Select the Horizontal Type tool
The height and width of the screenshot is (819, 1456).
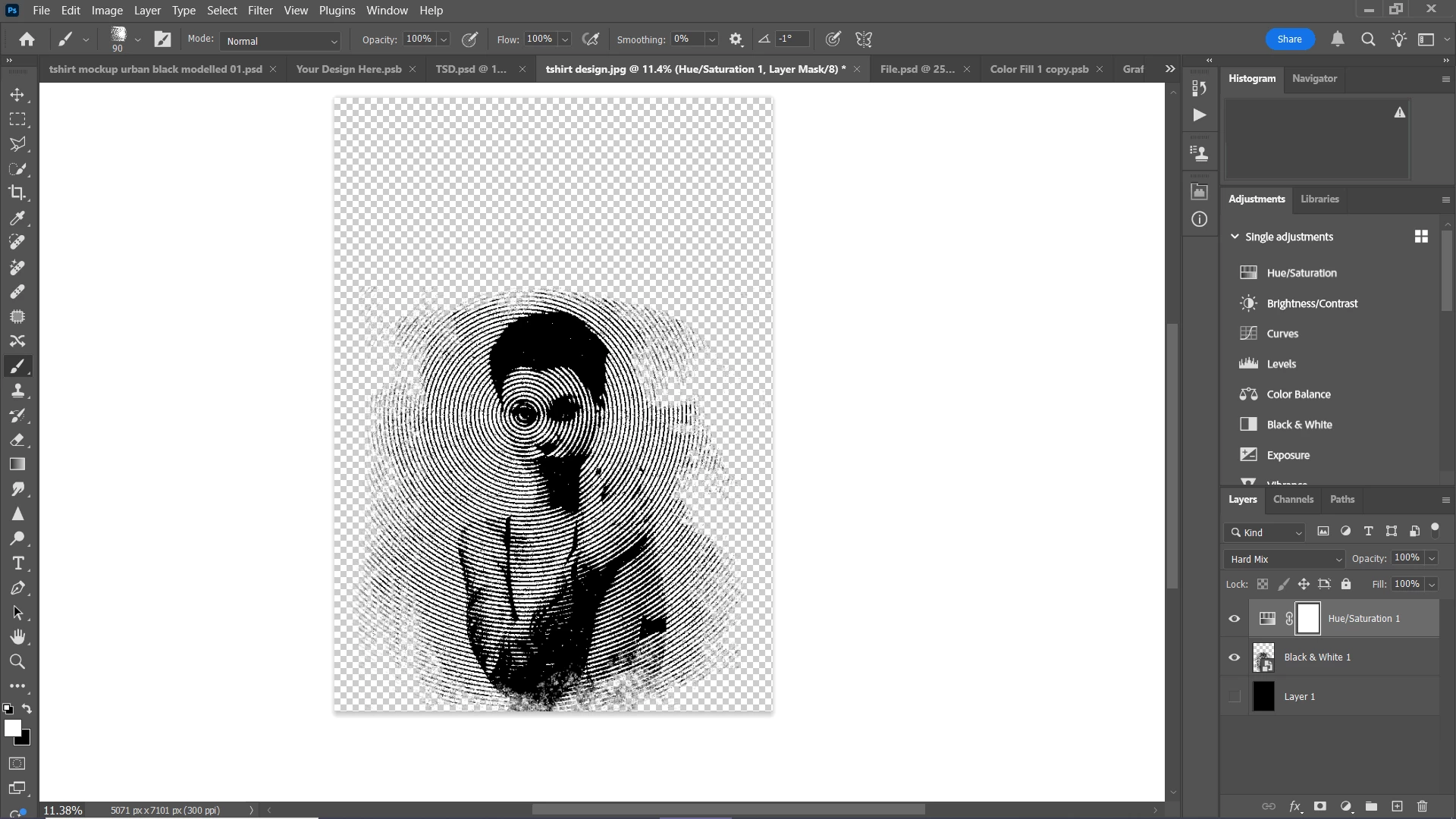[x=17, y=563]
